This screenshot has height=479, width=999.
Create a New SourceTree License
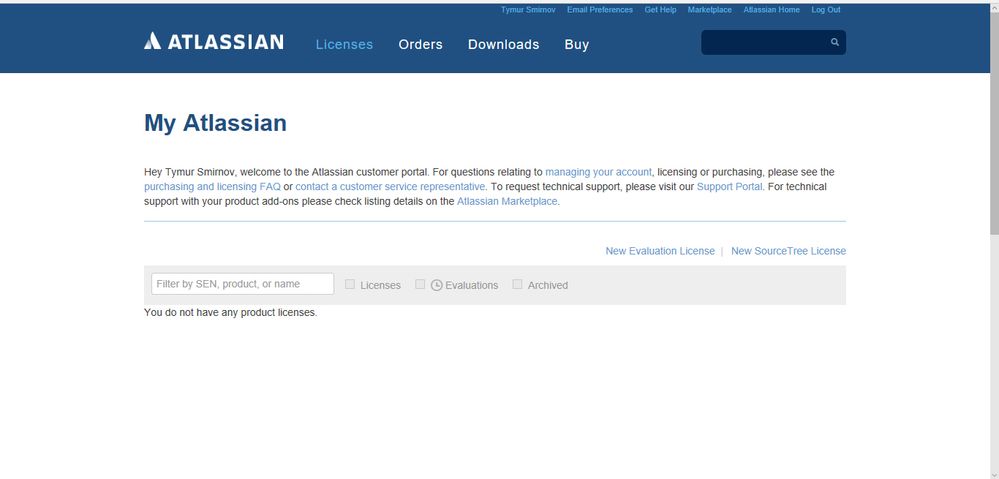pyautogui.click(x=789, y=251)
